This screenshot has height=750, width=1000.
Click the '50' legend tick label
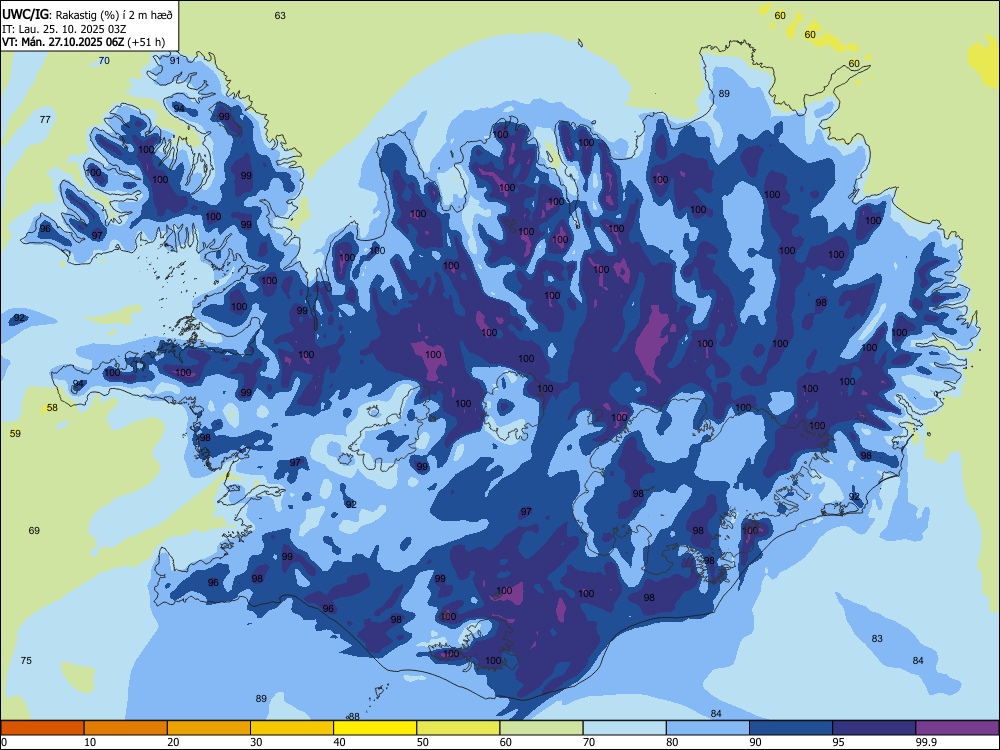[422, 742]
